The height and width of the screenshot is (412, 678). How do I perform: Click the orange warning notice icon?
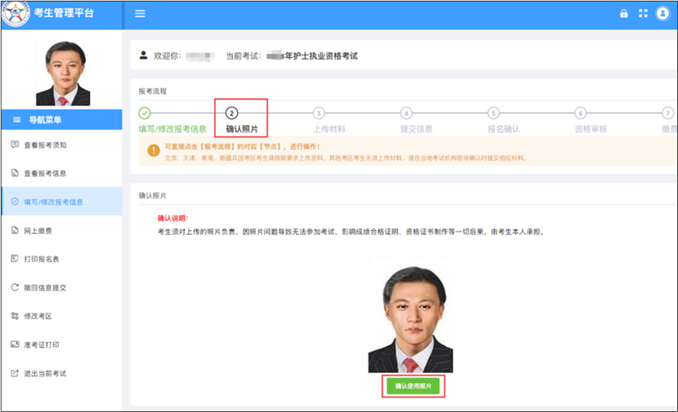click(153, 151)
